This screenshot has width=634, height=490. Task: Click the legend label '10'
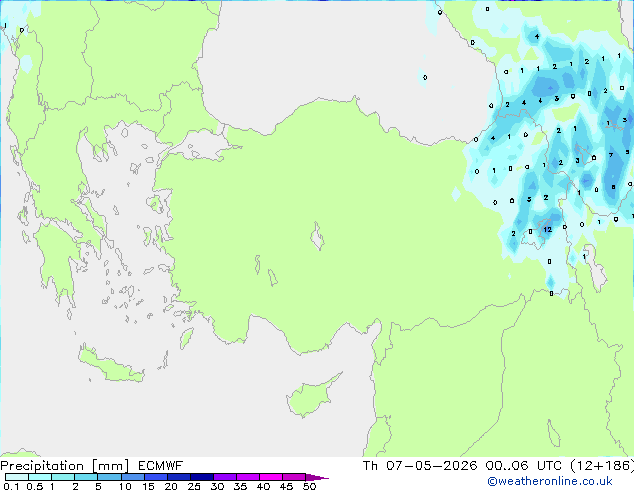pyautogui.click(x=125, y=486)
